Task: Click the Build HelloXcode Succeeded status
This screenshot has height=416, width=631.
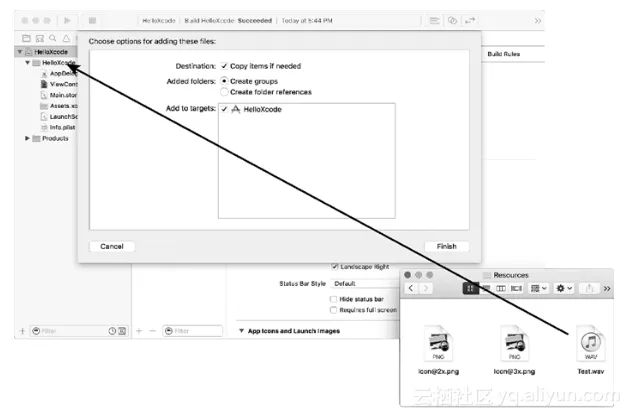Action: [228, 21]
